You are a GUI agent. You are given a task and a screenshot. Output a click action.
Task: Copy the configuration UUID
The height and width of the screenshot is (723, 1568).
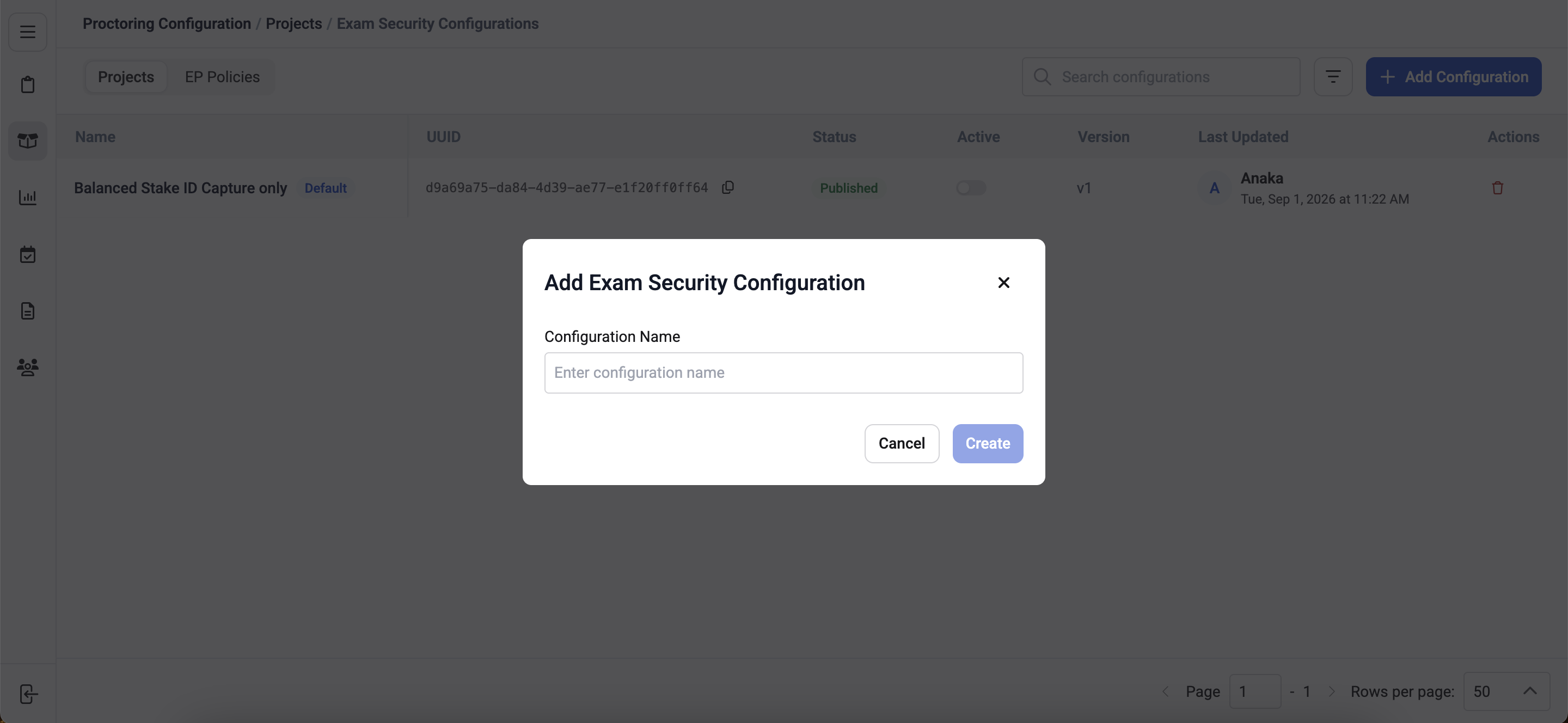coord(727,187)
